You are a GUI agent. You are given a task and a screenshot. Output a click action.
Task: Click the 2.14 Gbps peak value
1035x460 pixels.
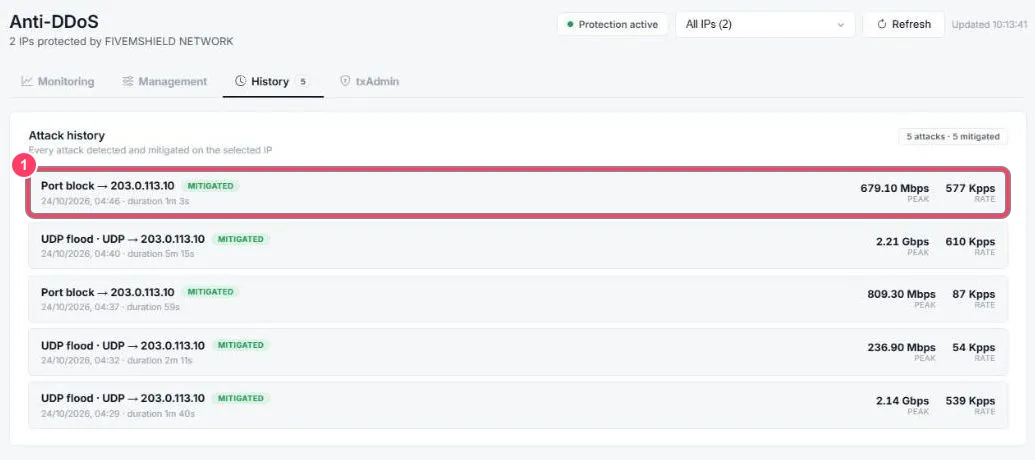pyautogui.click(x=902, y=401)
